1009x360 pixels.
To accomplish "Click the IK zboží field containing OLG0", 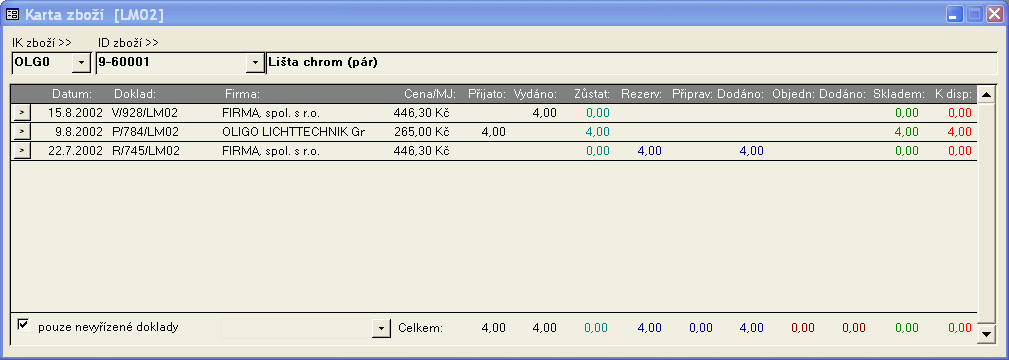I will [42, 62].
